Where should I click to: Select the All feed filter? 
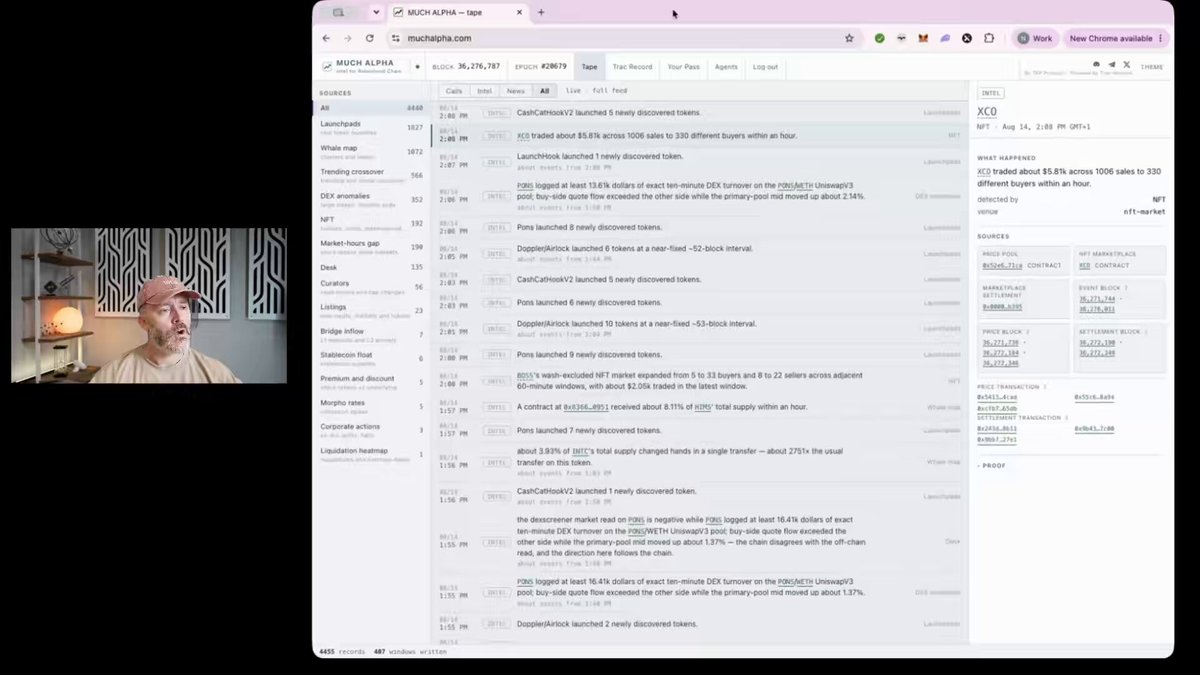click(x=544, y=90)
